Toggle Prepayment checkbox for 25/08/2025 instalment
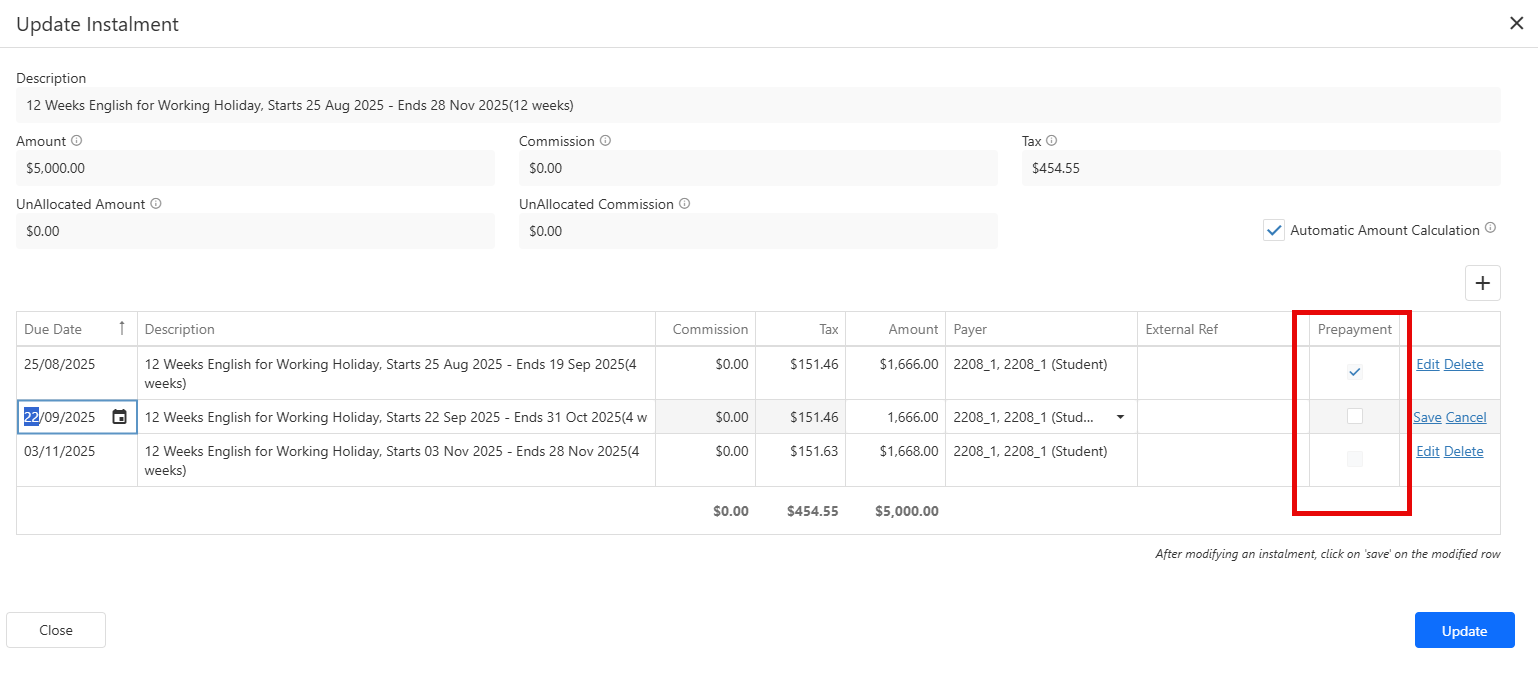This screenshot has height=676, width=1538. pos(1354,372)
